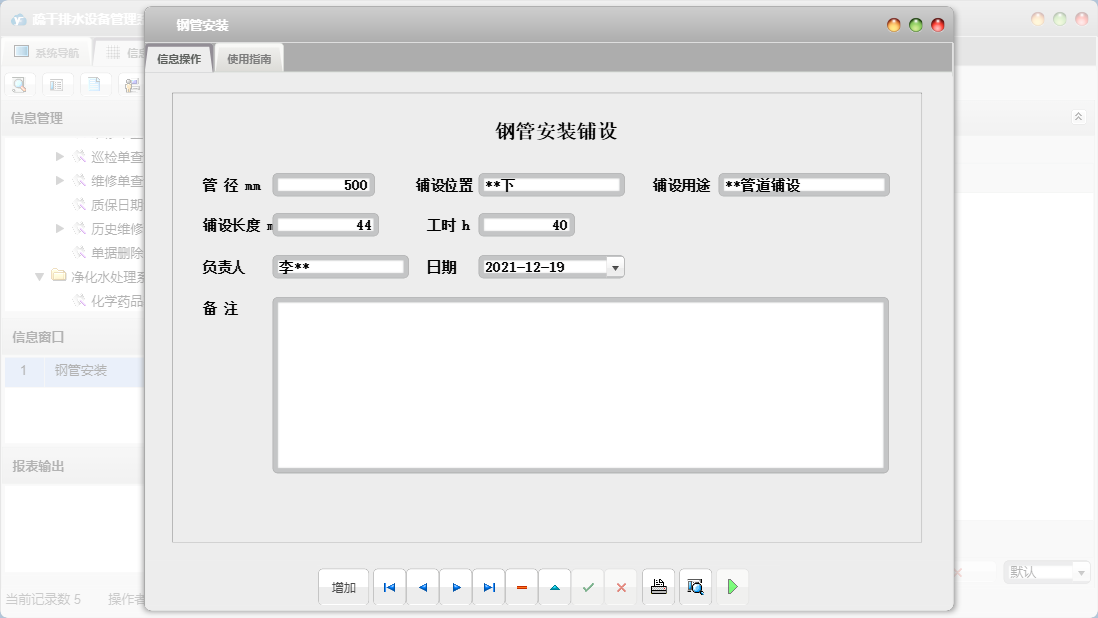Open print preview from the bottom toolbar

(x=695, y=587)
